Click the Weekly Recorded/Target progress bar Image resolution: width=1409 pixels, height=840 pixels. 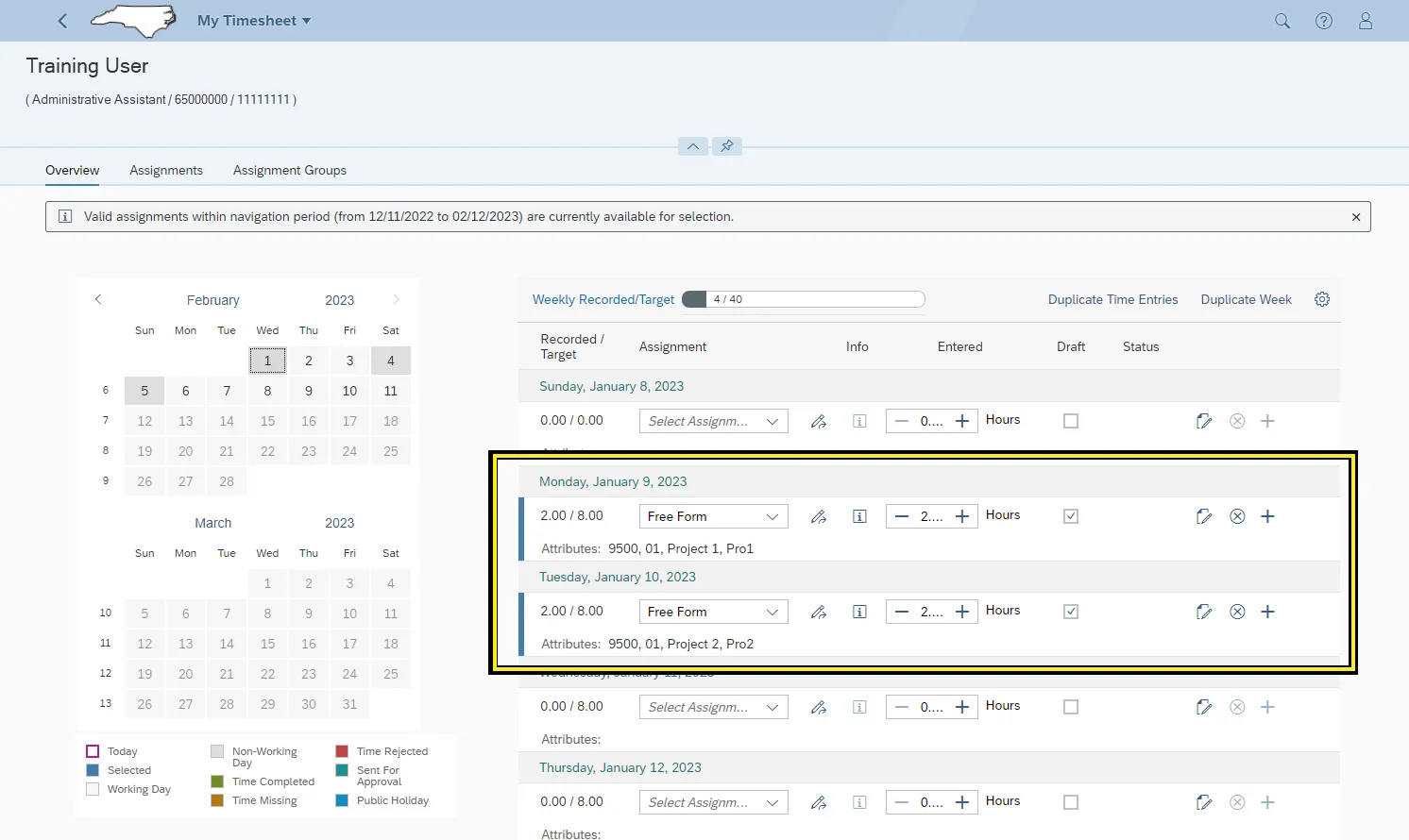803,299
